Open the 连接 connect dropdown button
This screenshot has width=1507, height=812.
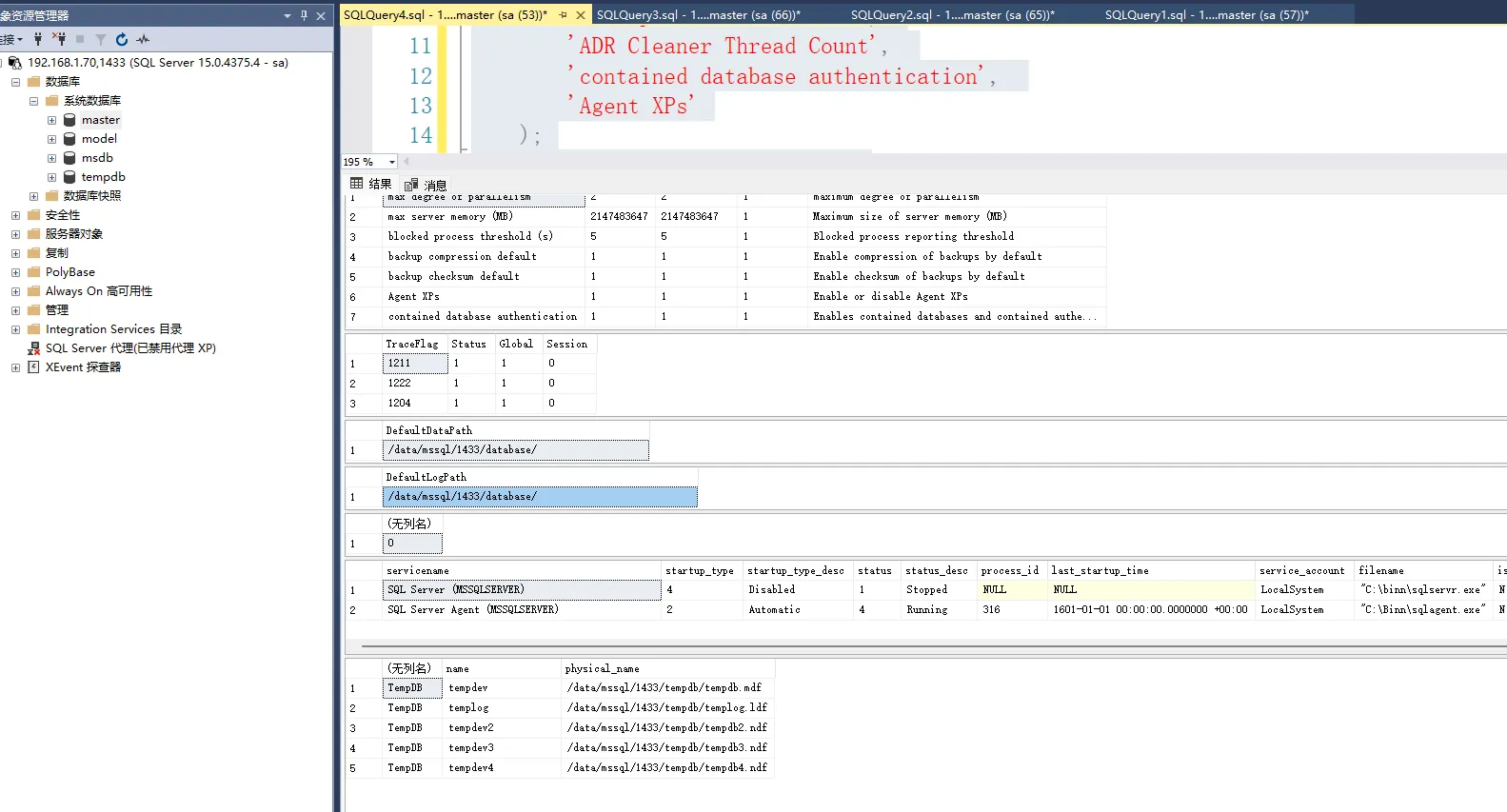click(11, 39)
